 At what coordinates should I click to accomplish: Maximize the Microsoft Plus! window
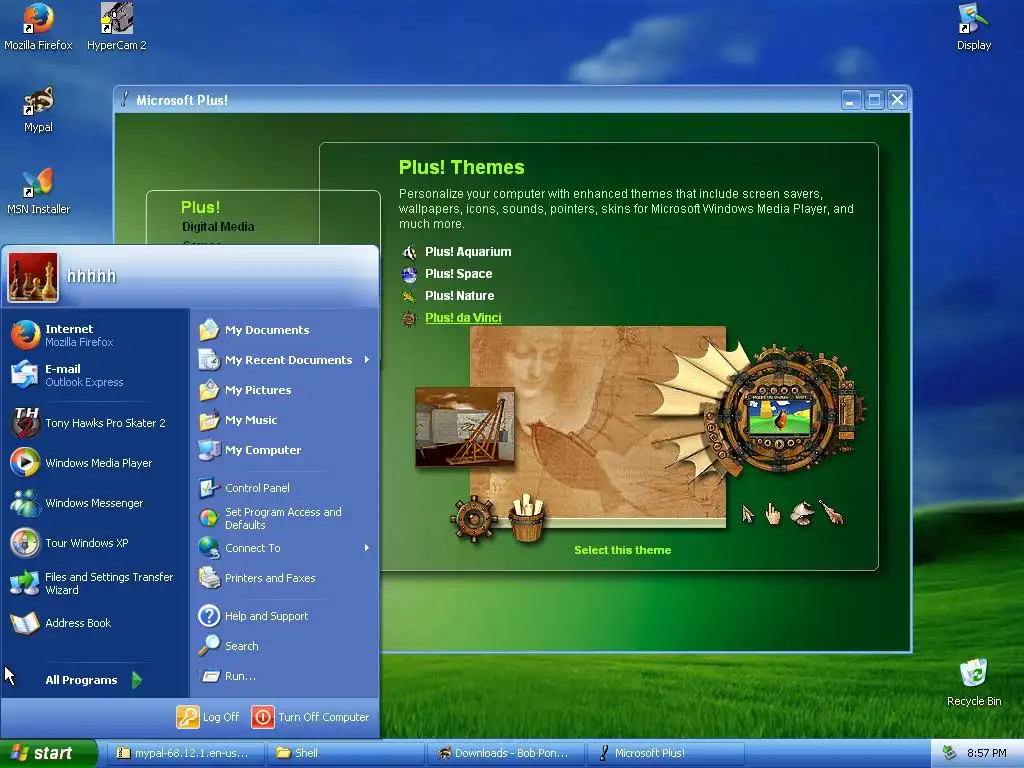pyautogui.click(x=874, y=100)
